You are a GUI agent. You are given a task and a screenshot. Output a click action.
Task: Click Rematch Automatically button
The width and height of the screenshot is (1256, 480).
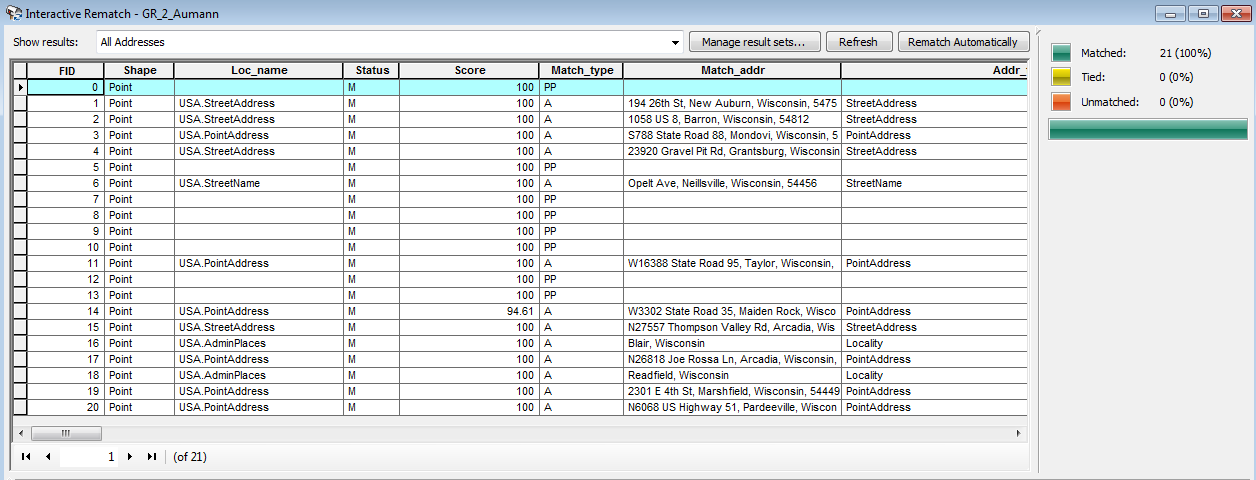coord(963,42)
